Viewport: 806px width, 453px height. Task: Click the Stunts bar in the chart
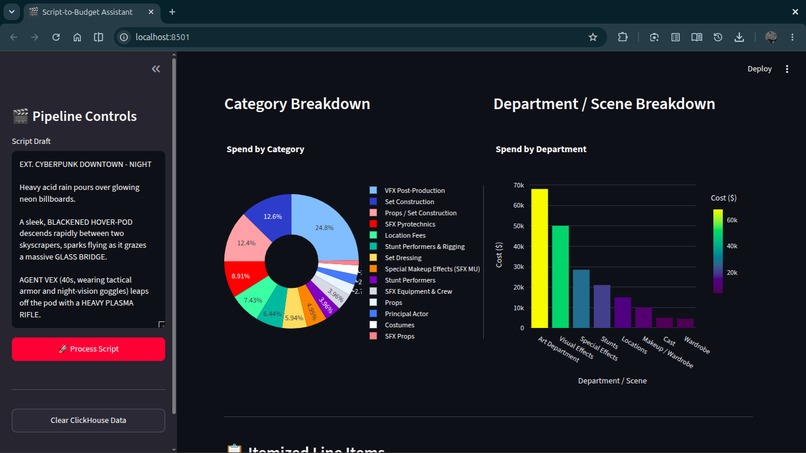pos(602,306)
